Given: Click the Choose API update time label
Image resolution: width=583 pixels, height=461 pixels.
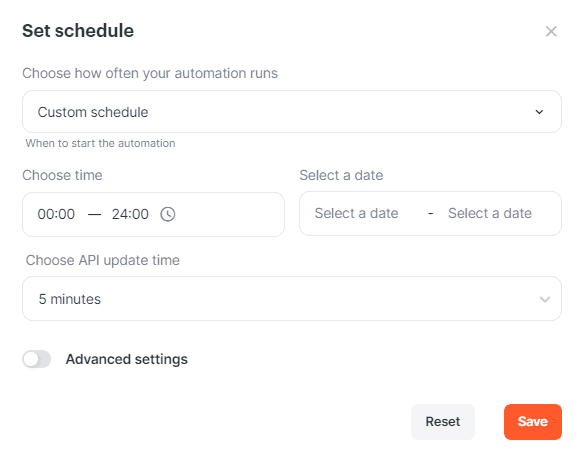Looking at the screenshot, I should (103, 260).
